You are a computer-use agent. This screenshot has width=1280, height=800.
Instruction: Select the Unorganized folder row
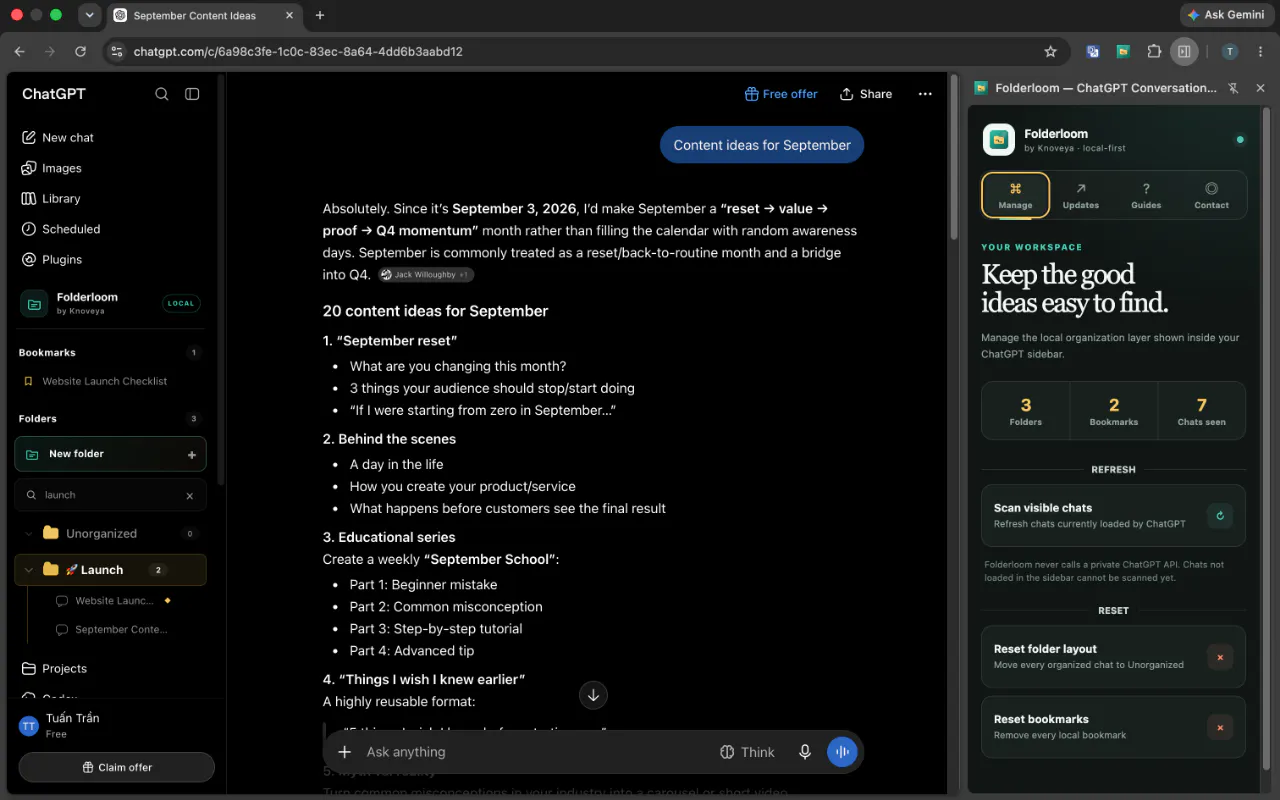point(110,534)
